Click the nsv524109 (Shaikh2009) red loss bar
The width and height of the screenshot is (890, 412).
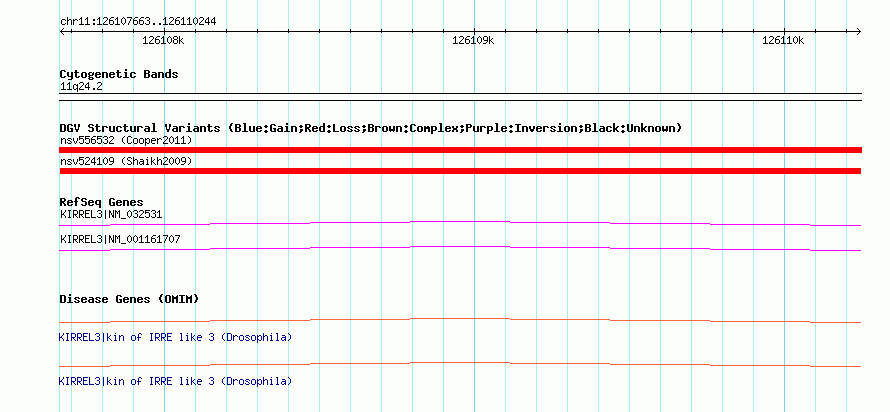click(460, 171)
